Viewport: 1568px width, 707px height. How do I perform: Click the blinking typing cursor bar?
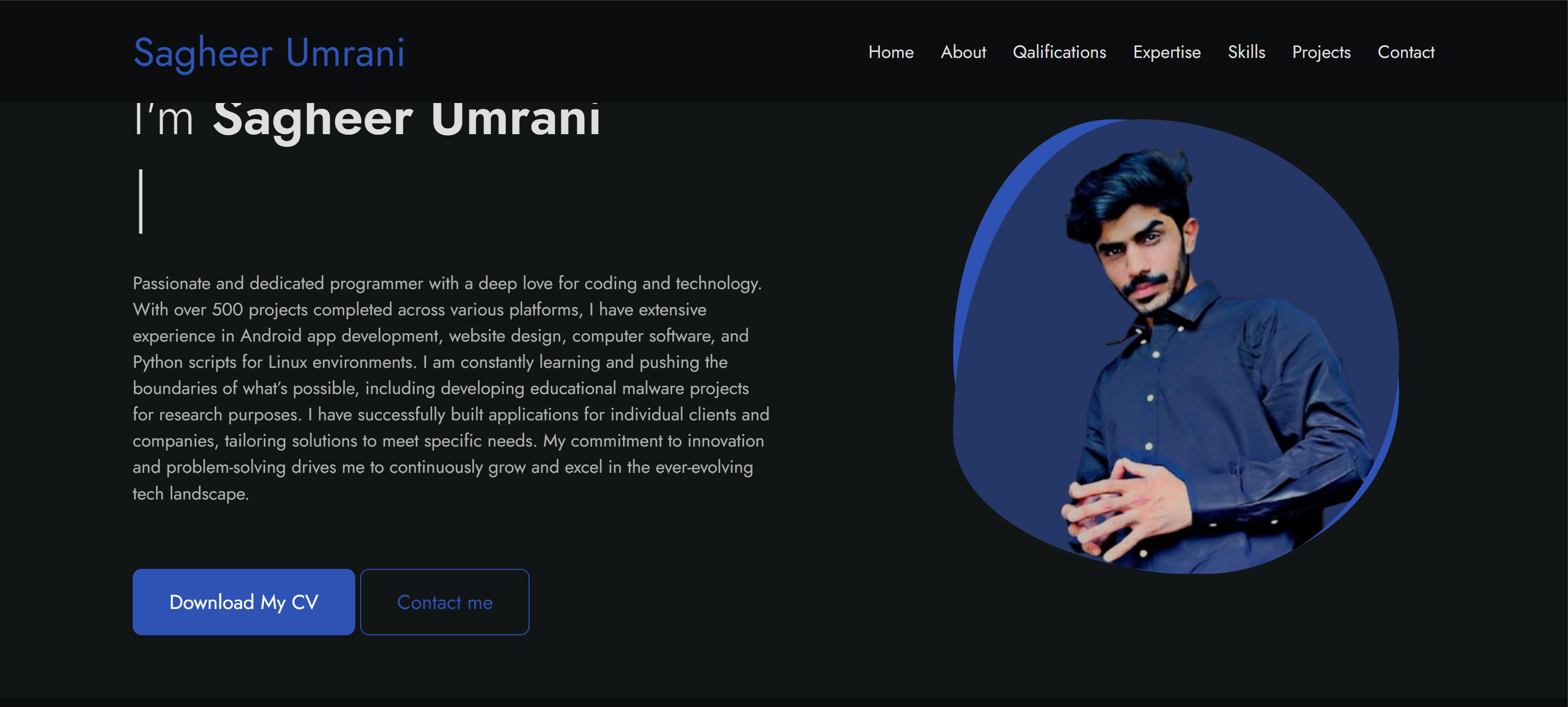[x=141, y=202]
